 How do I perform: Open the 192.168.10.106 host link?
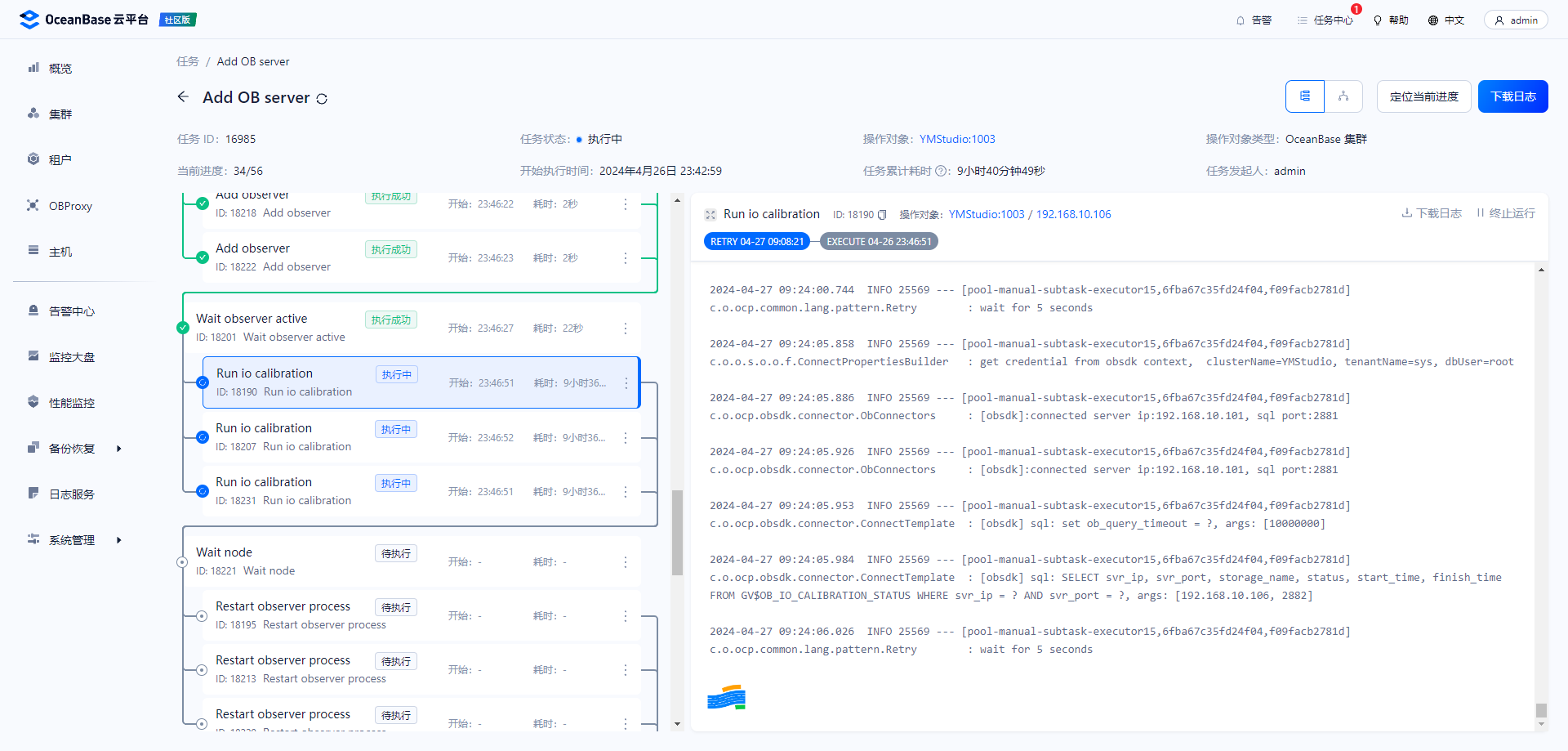(1073, 214)
